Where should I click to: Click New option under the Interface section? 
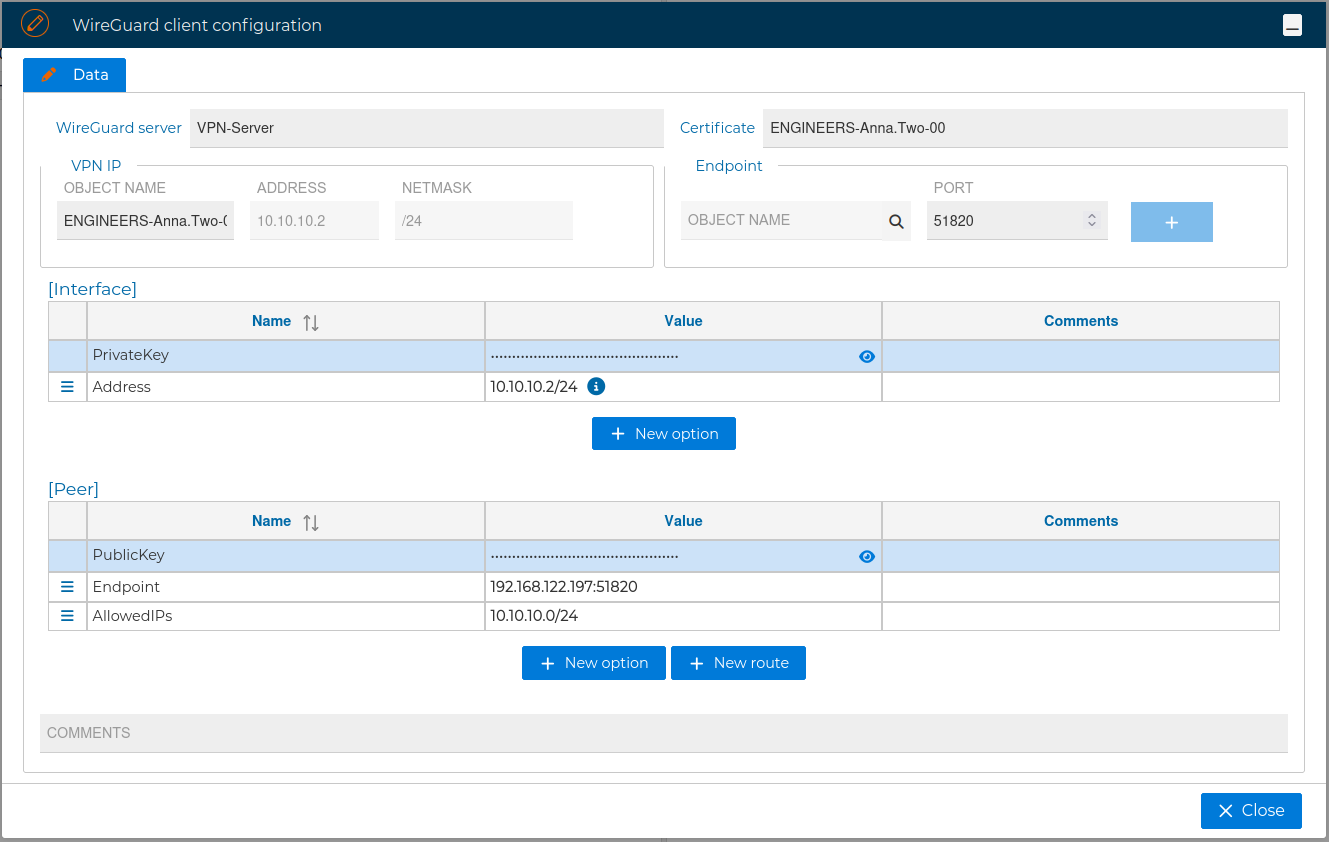[x=663, y=433]
